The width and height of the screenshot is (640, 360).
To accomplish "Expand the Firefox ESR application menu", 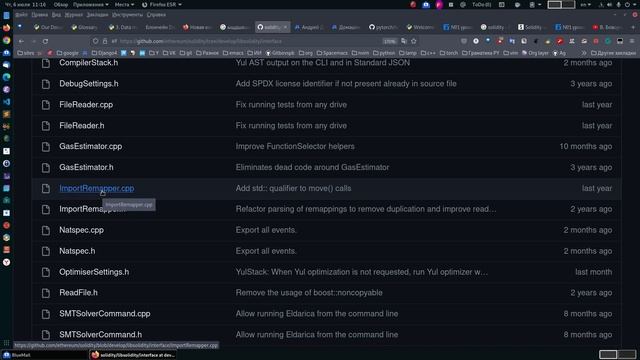I will click(x=162, y=4).
